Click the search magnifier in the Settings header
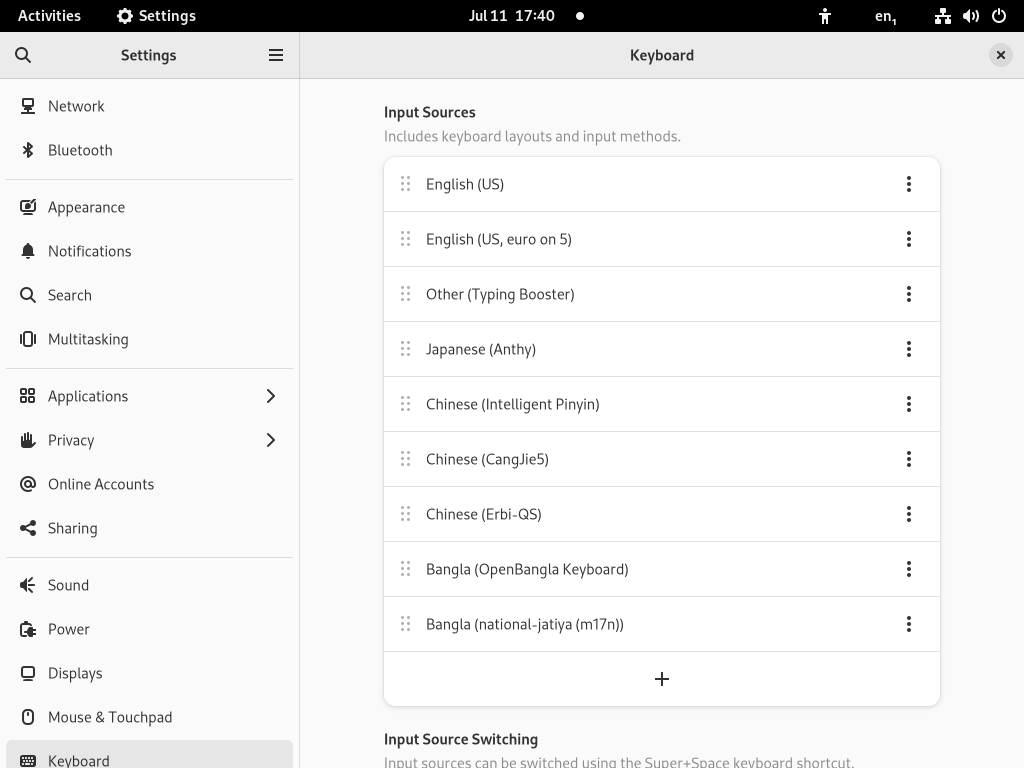1024x768 pixels. [23, 55]
